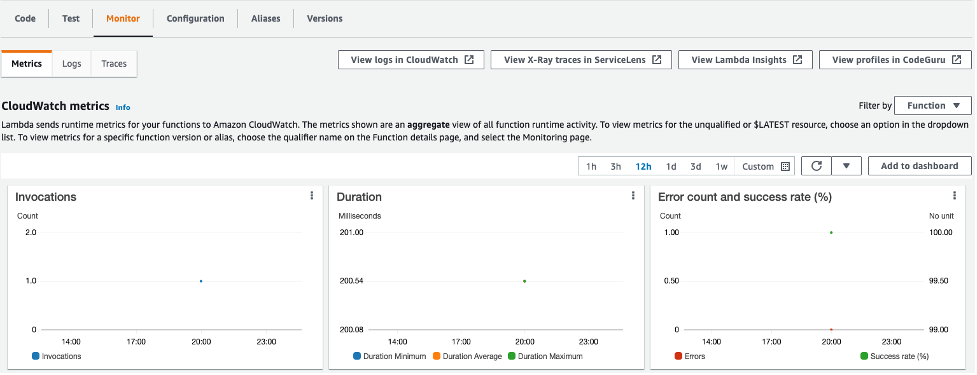Open the Duration widget options menu
This screenshot has height=375, width=977.
click(x=633, y=196)
